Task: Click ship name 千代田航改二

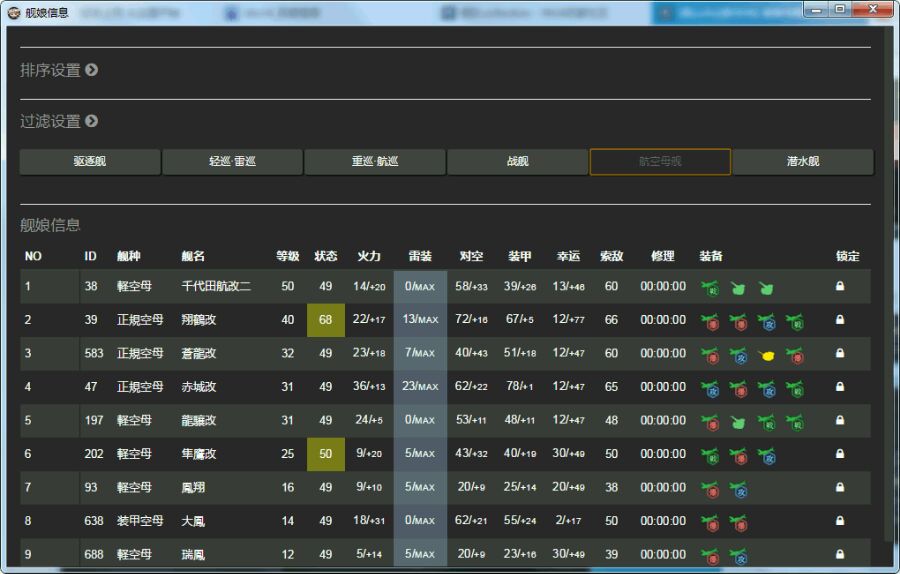Action: click(x=216, y=286)
